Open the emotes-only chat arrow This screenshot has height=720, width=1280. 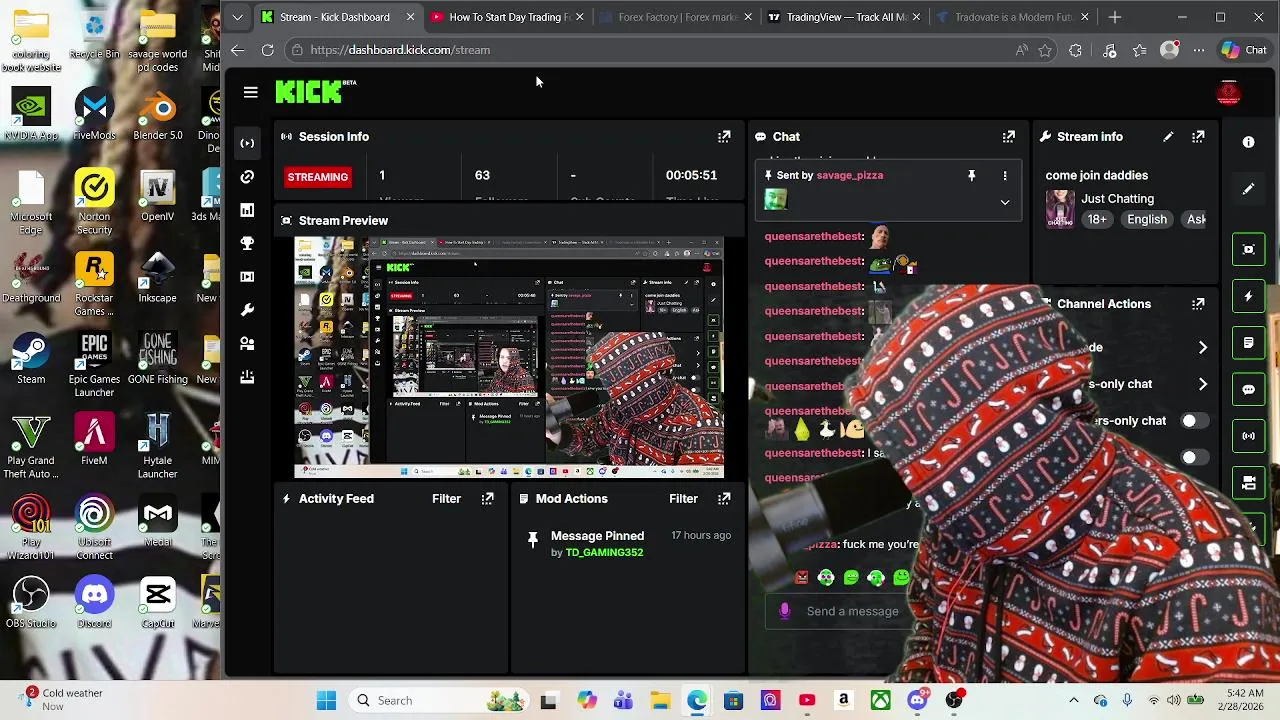(x=1202, y=384)
